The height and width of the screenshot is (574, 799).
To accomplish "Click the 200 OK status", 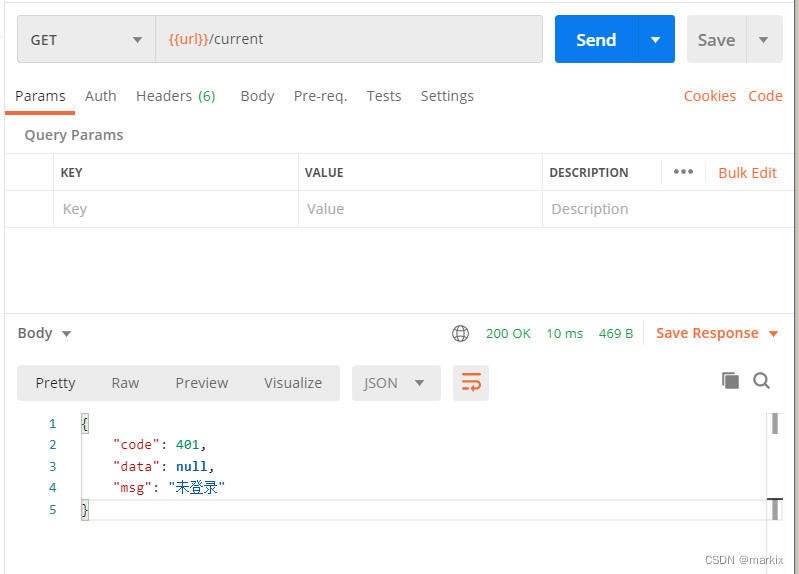I will [508, 333].
